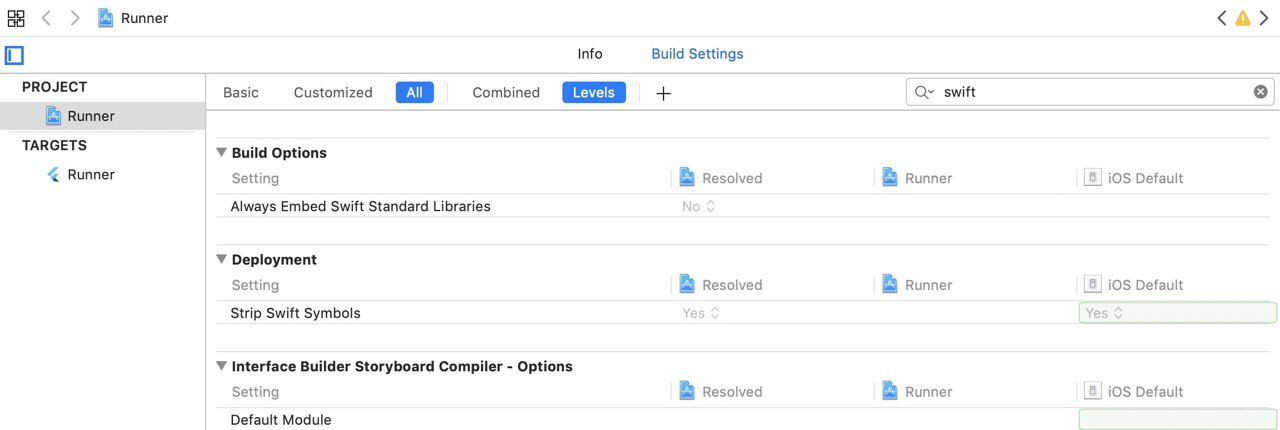Collapse the Build Options section
Viewport: 1280px width, 430px height.
tap(222, 153)
